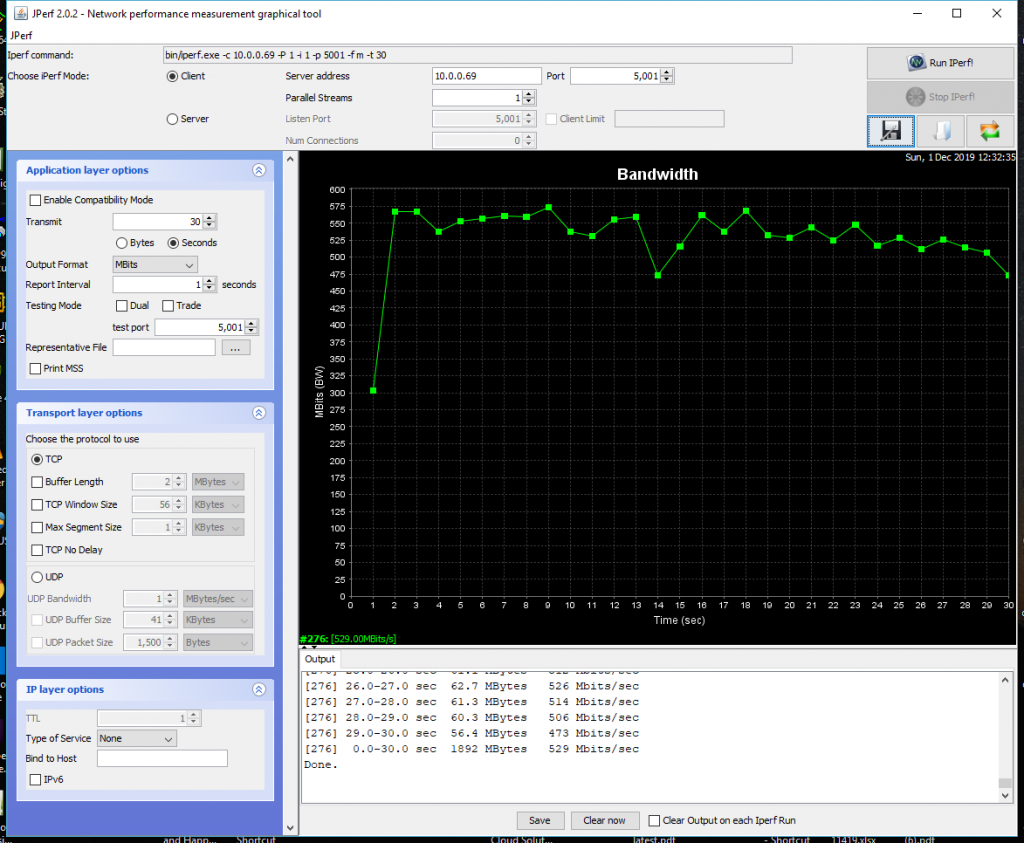Increase the Transmit value

coord(209,218)
